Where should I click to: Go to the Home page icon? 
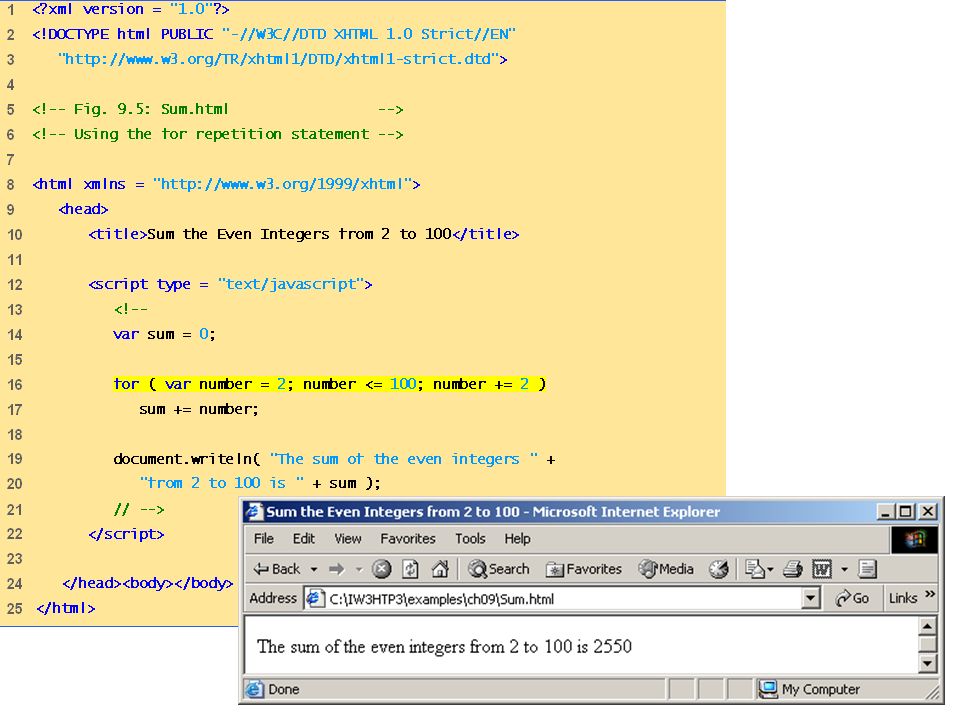pos(440,569)
